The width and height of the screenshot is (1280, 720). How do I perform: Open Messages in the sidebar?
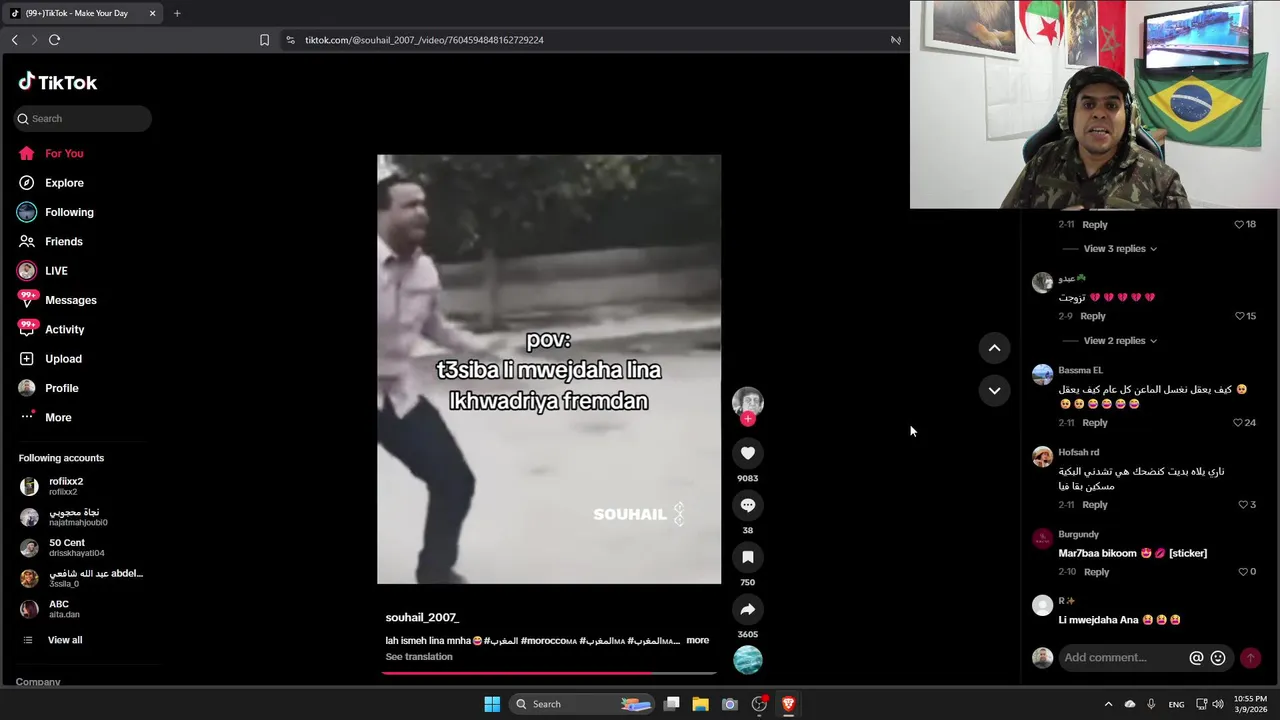coord(57,300)
